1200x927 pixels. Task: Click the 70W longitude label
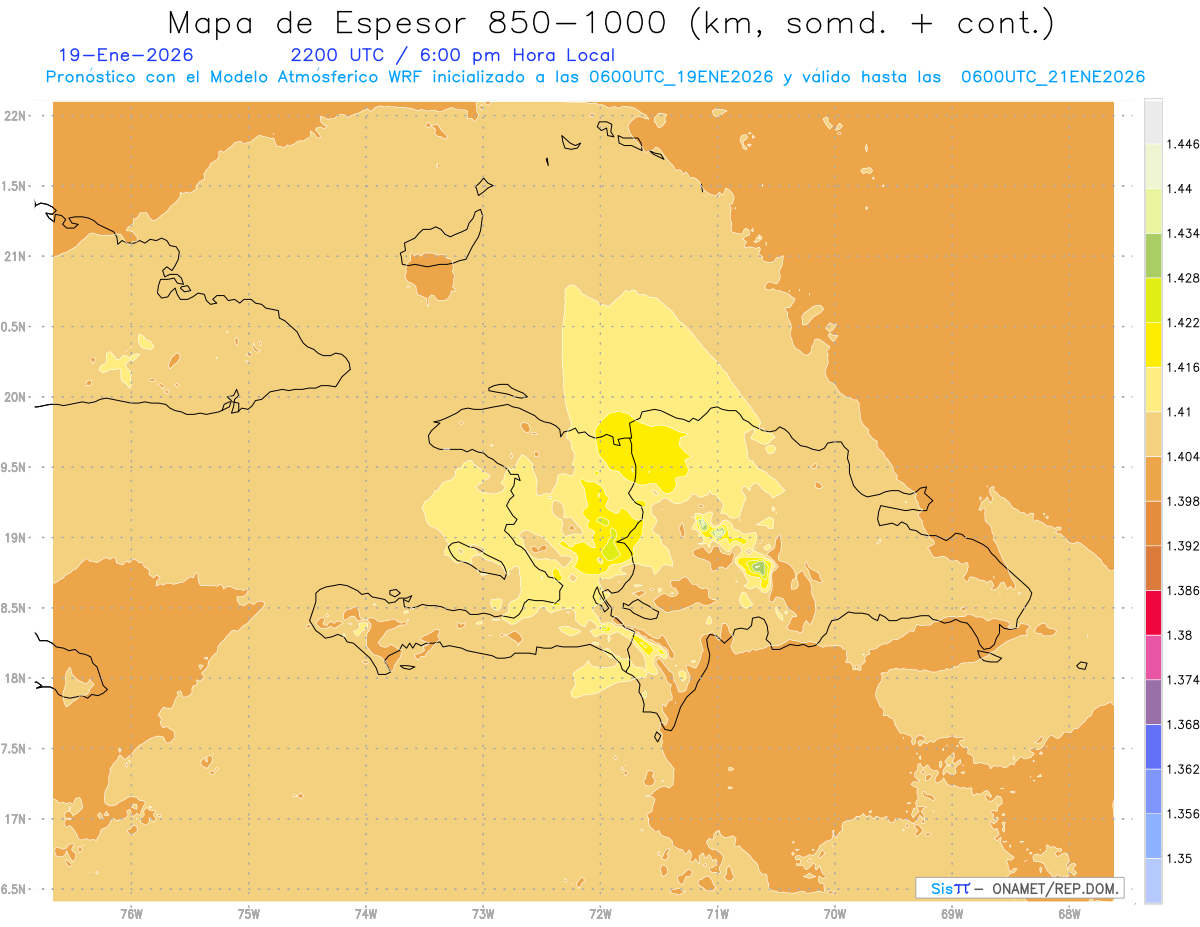tap(835, 913)
